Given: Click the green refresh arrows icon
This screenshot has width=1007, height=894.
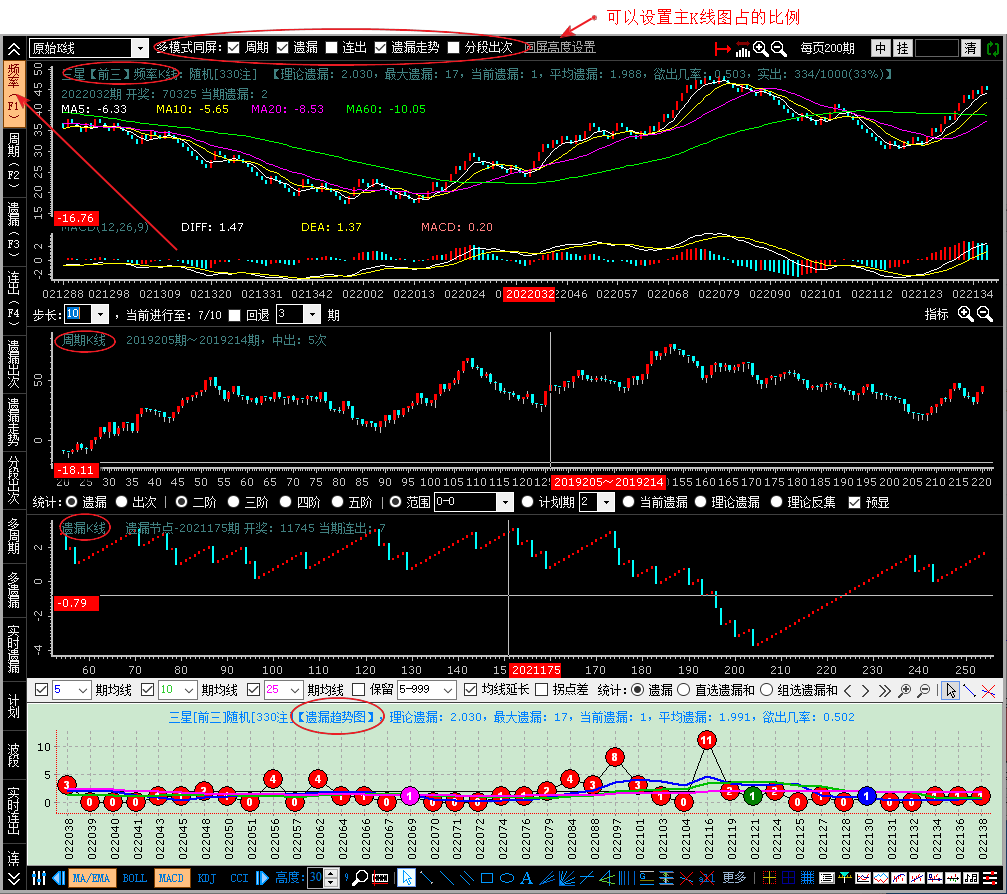Looking at the screenshot, I should click(993, 48).
